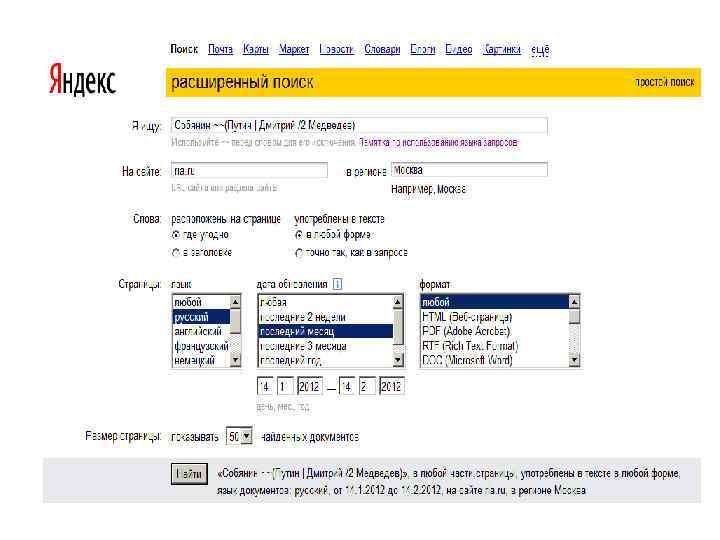Select французский in the language list

tap(201, 346)
